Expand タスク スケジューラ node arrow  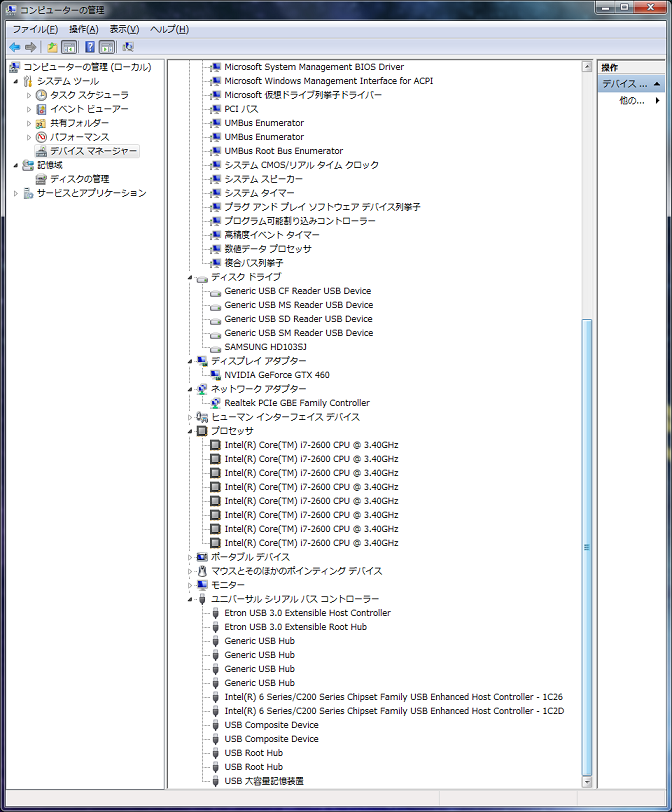coord(29,95)
